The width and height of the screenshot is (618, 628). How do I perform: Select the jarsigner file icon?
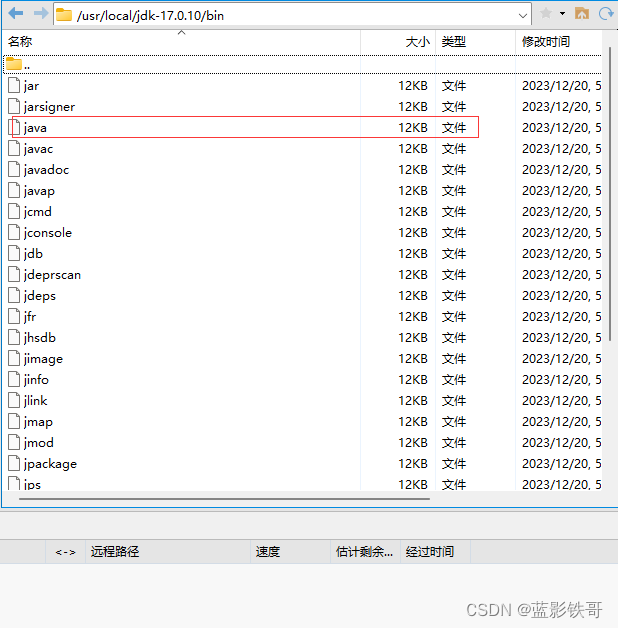pos(14,106)
